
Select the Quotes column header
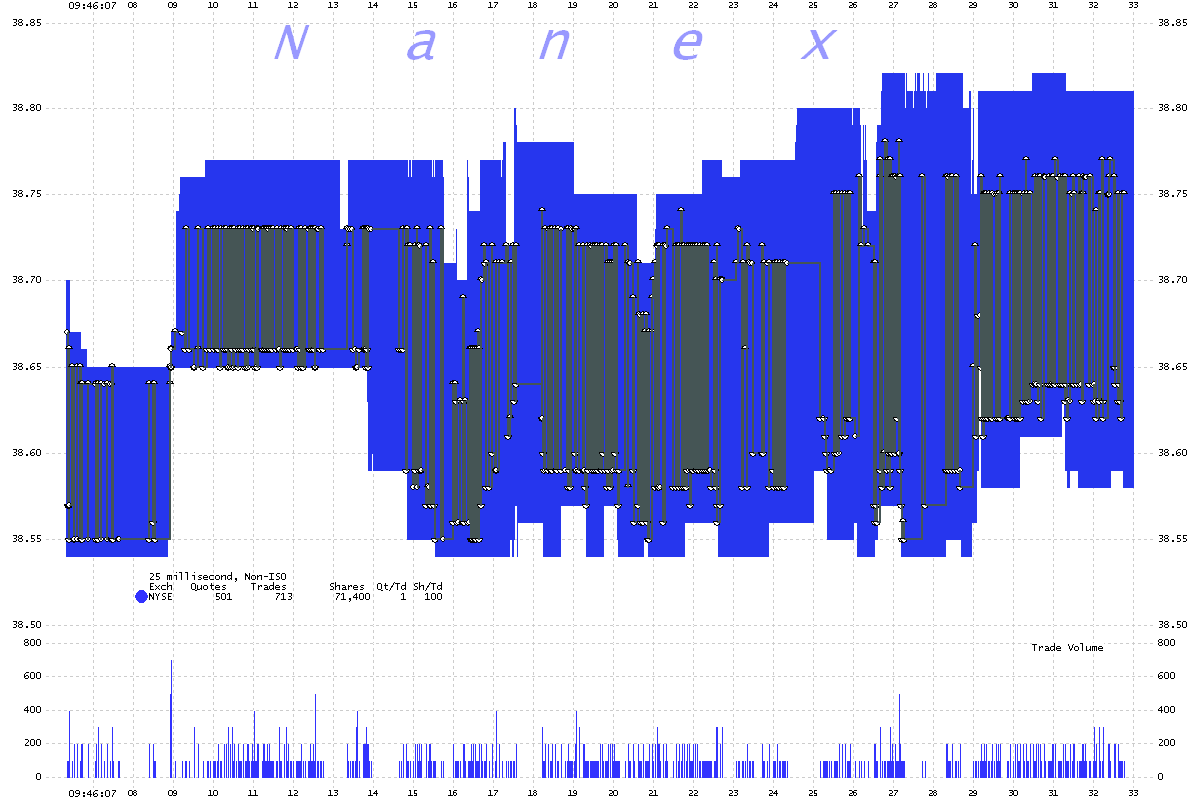point(208,585)
